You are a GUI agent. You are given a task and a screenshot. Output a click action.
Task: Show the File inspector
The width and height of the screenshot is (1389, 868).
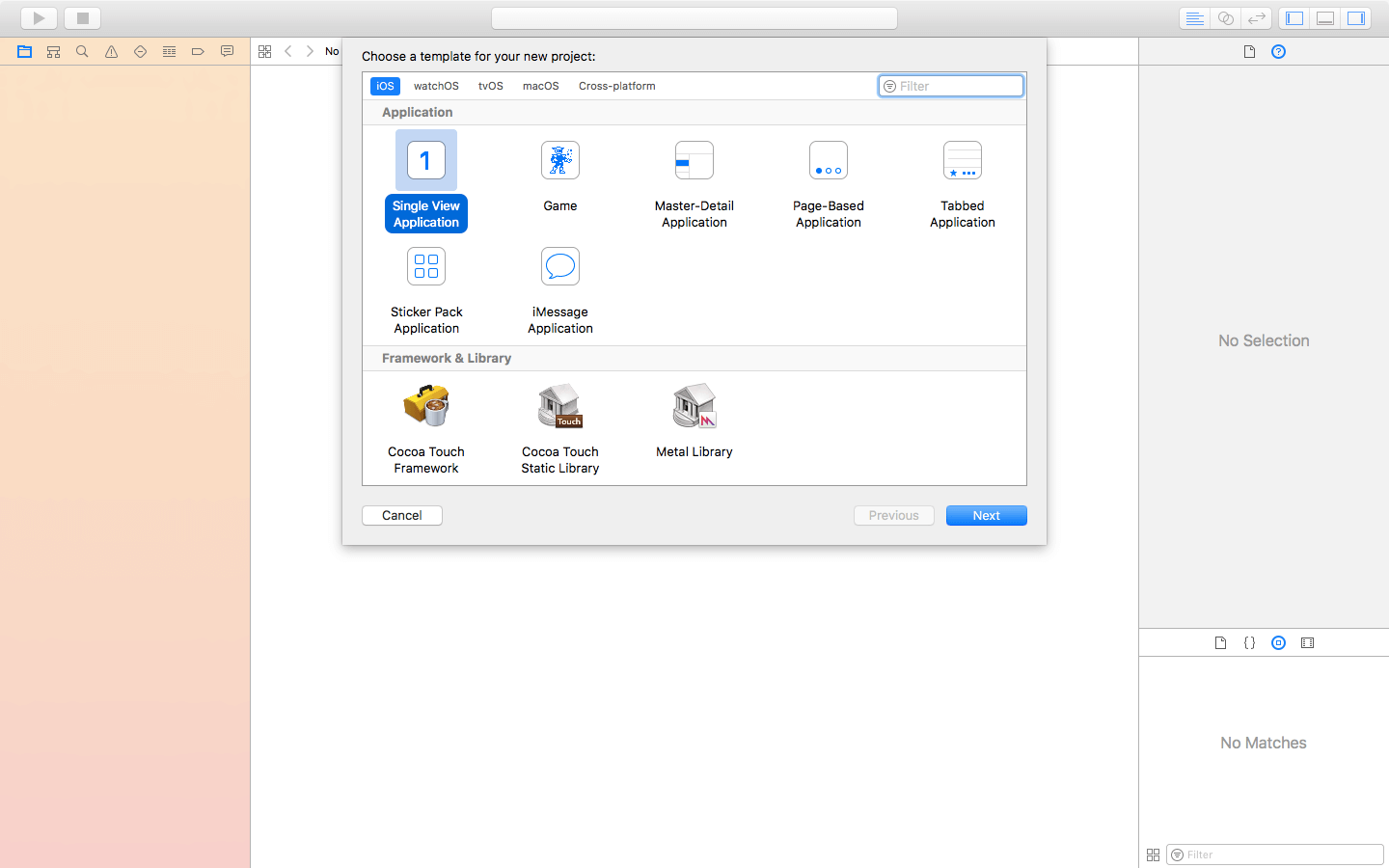pos(1249,51)
